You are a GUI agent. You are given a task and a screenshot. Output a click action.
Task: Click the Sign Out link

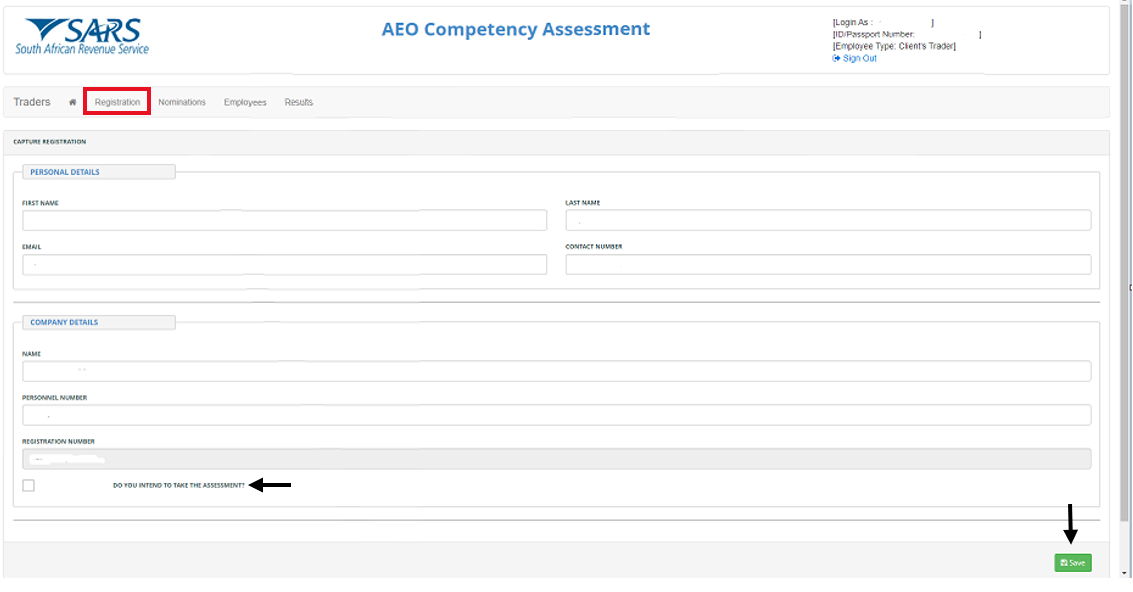click(859, 59)
